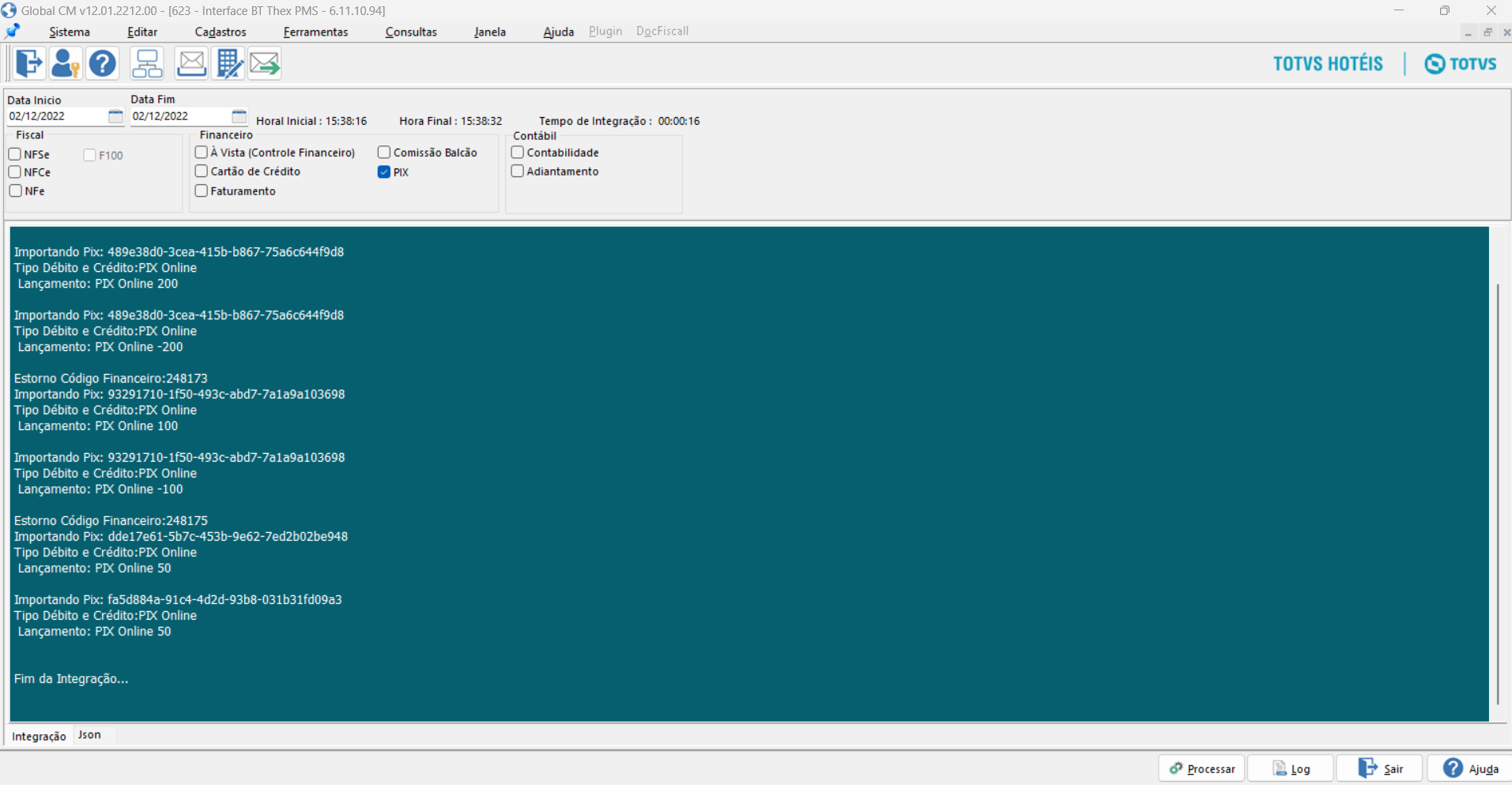Enable the Contabilidade checkbox
Screen dimensions: 1512x785
tap(518, 152)
